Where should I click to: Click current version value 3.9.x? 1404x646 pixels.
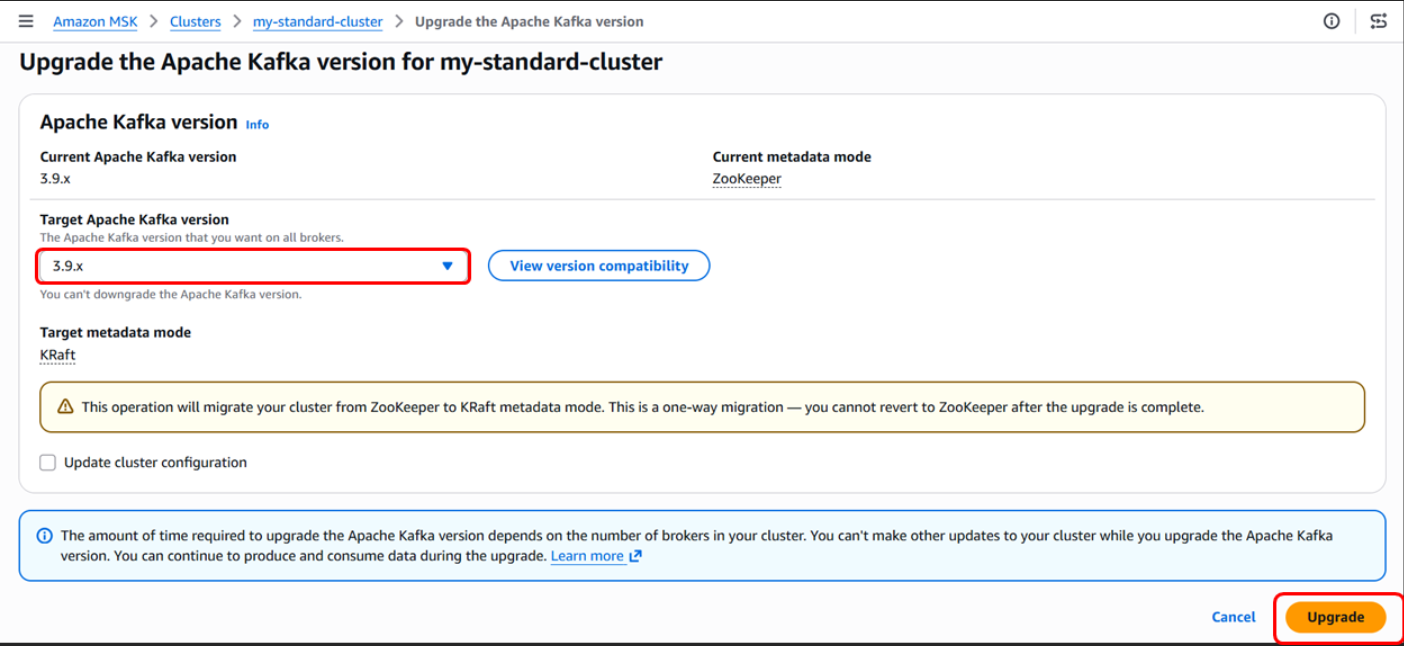pyautogui.click(x=55, y=179)
